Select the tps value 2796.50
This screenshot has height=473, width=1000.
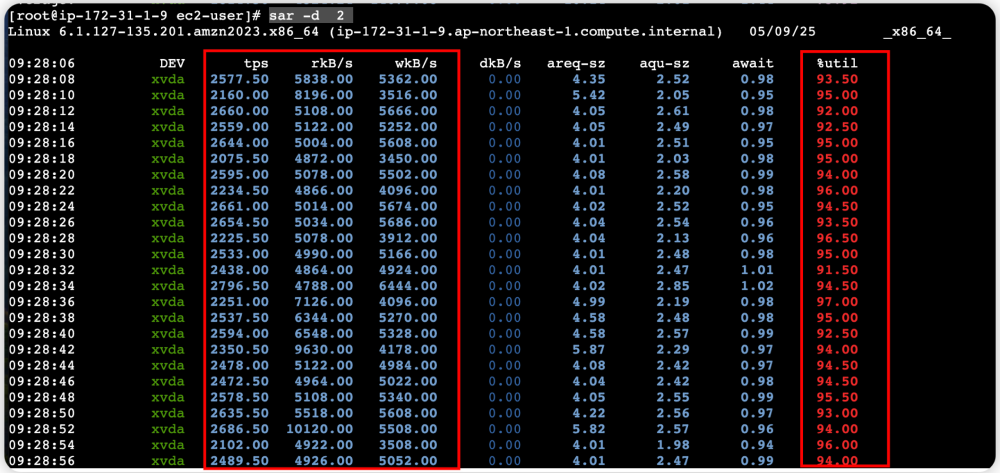pyautogui.click(x=239, y=286)
